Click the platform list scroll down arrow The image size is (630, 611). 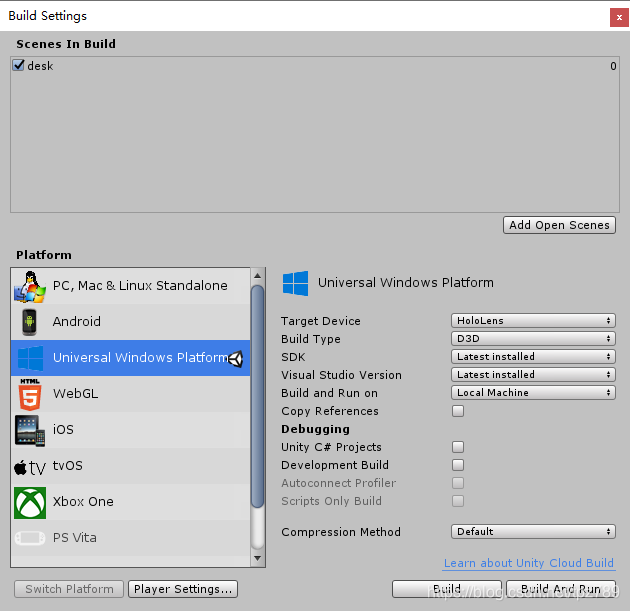point(258,558)
